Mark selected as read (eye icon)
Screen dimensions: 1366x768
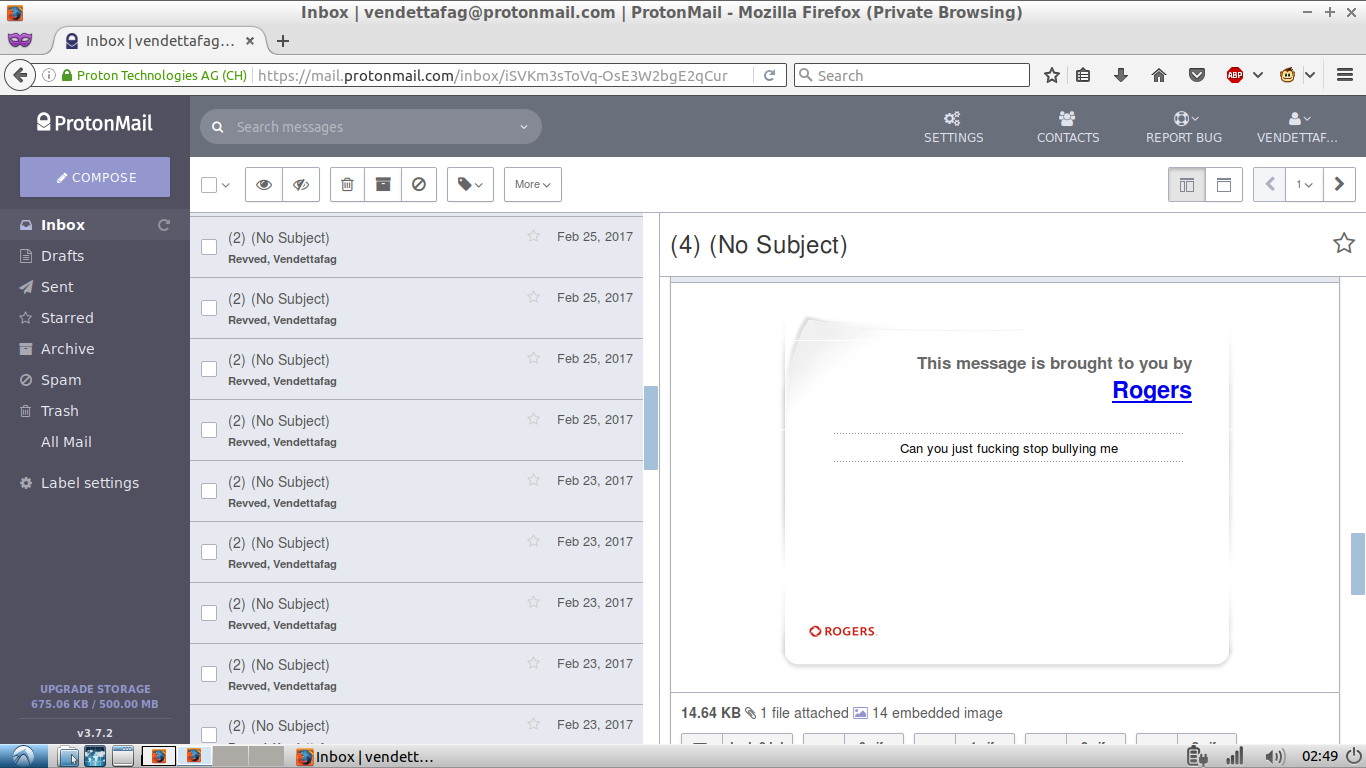[x=264, y=184]
